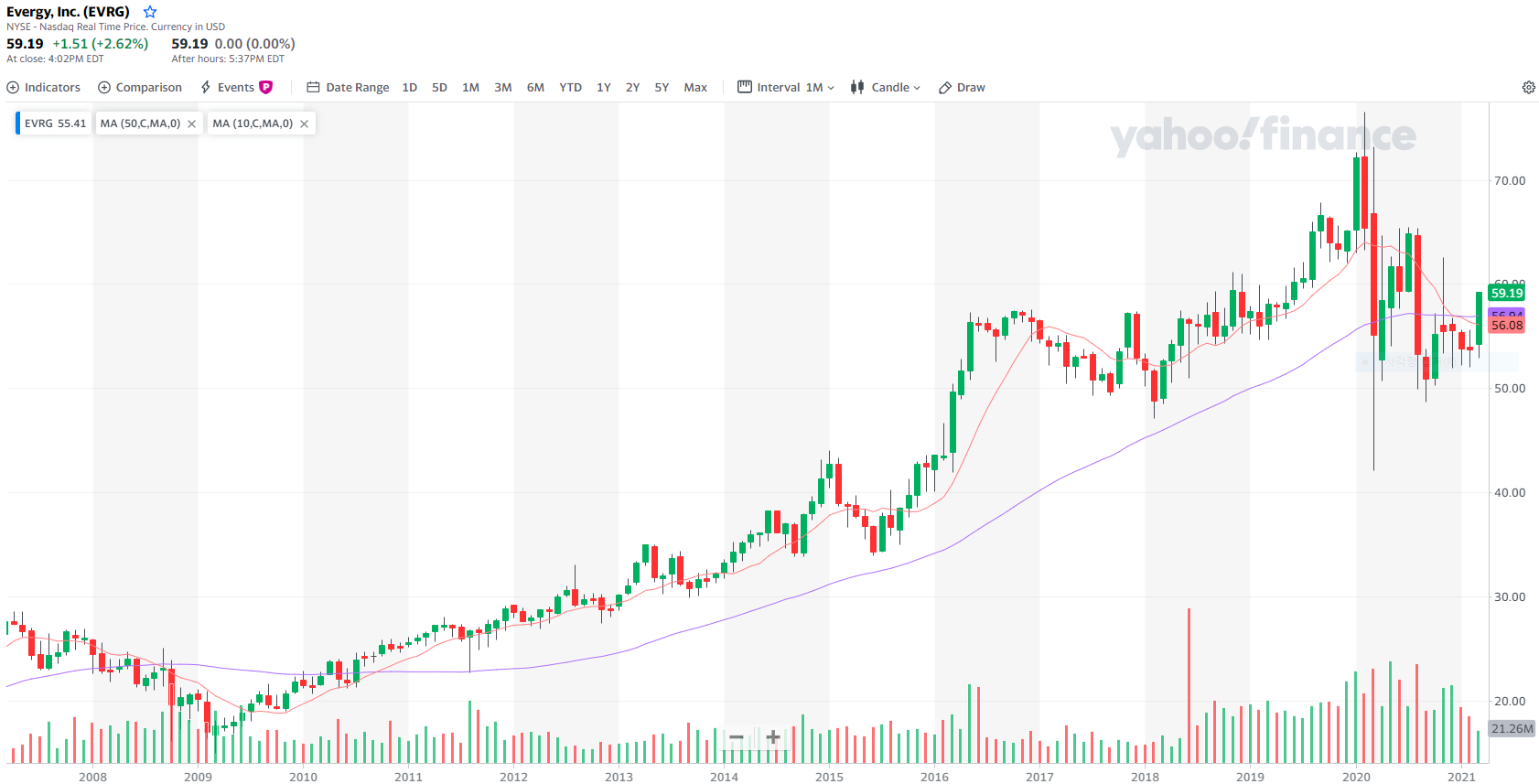The height and width of the screenshot is (784, 1539).
Task: Select the 1D range
Action: tap(410, 88)
